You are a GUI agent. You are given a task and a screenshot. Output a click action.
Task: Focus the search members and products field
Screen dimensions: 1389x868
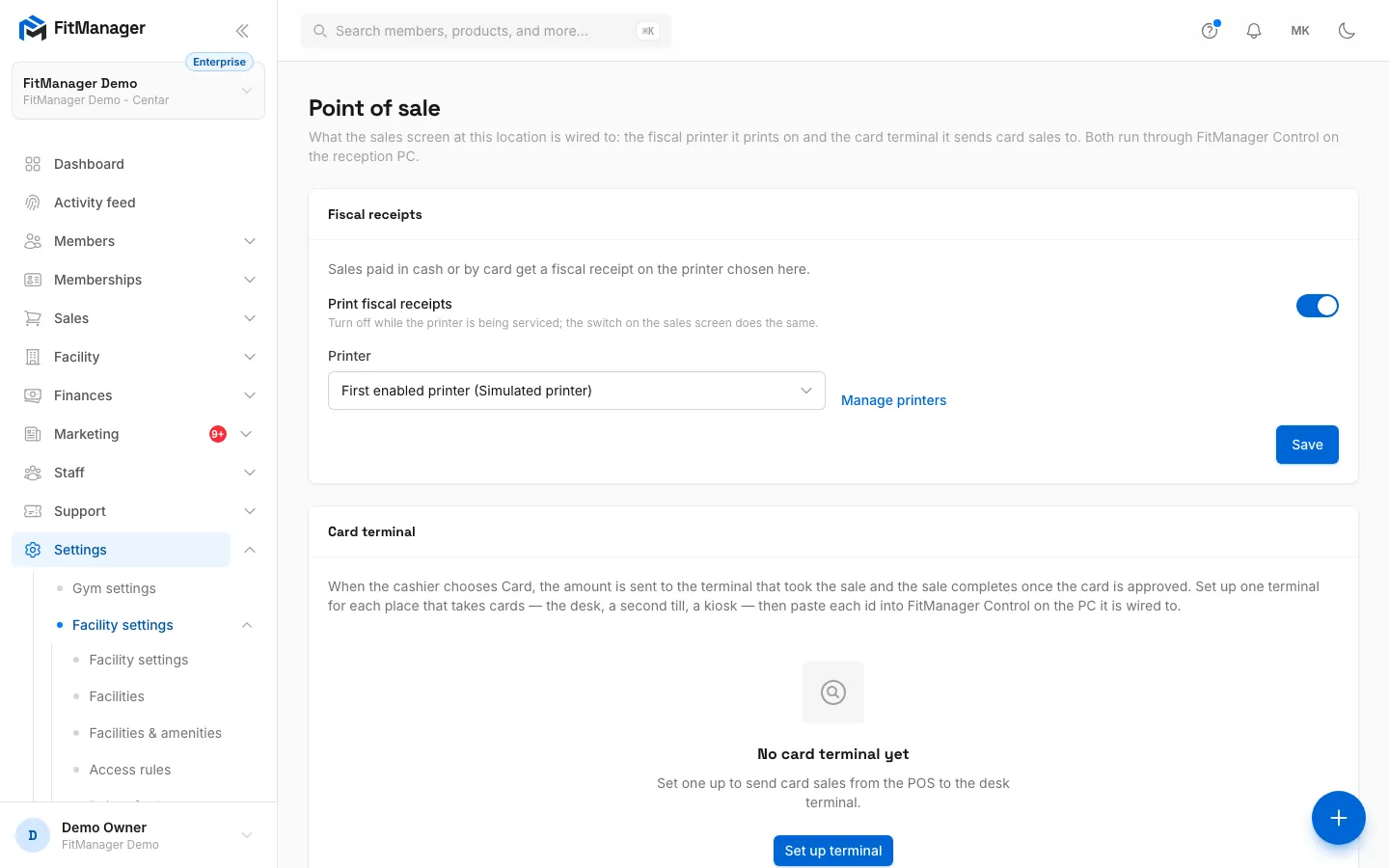[486, 31]
